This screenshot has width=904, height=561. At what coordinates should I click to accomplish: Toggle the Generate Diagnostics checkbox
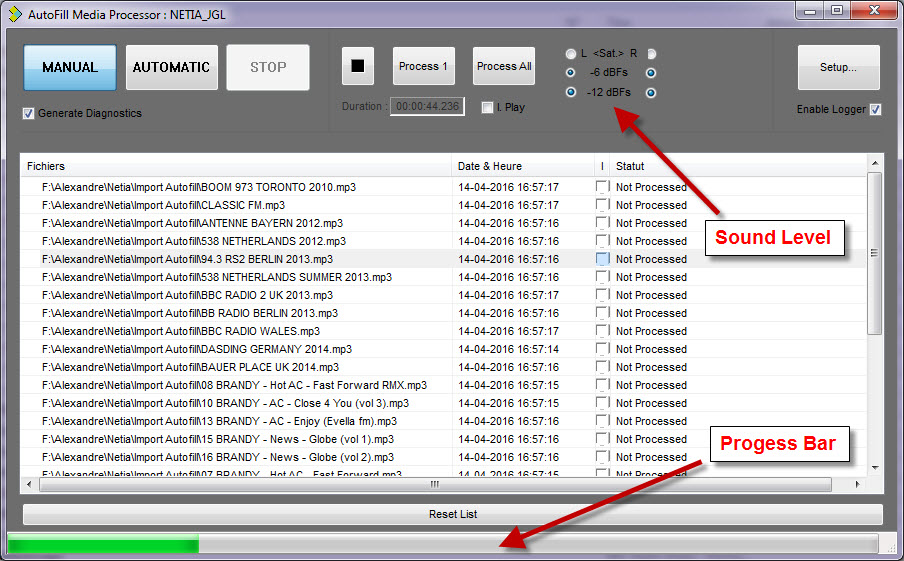pyautogui.click(x=29, y=114)
